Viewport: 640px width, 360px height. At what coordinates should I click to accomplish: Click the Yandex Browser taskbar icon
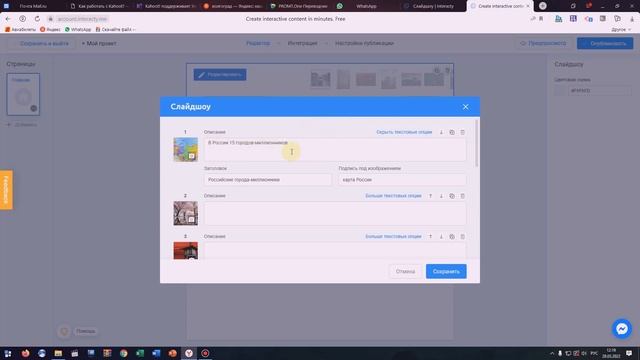[189, 353]
